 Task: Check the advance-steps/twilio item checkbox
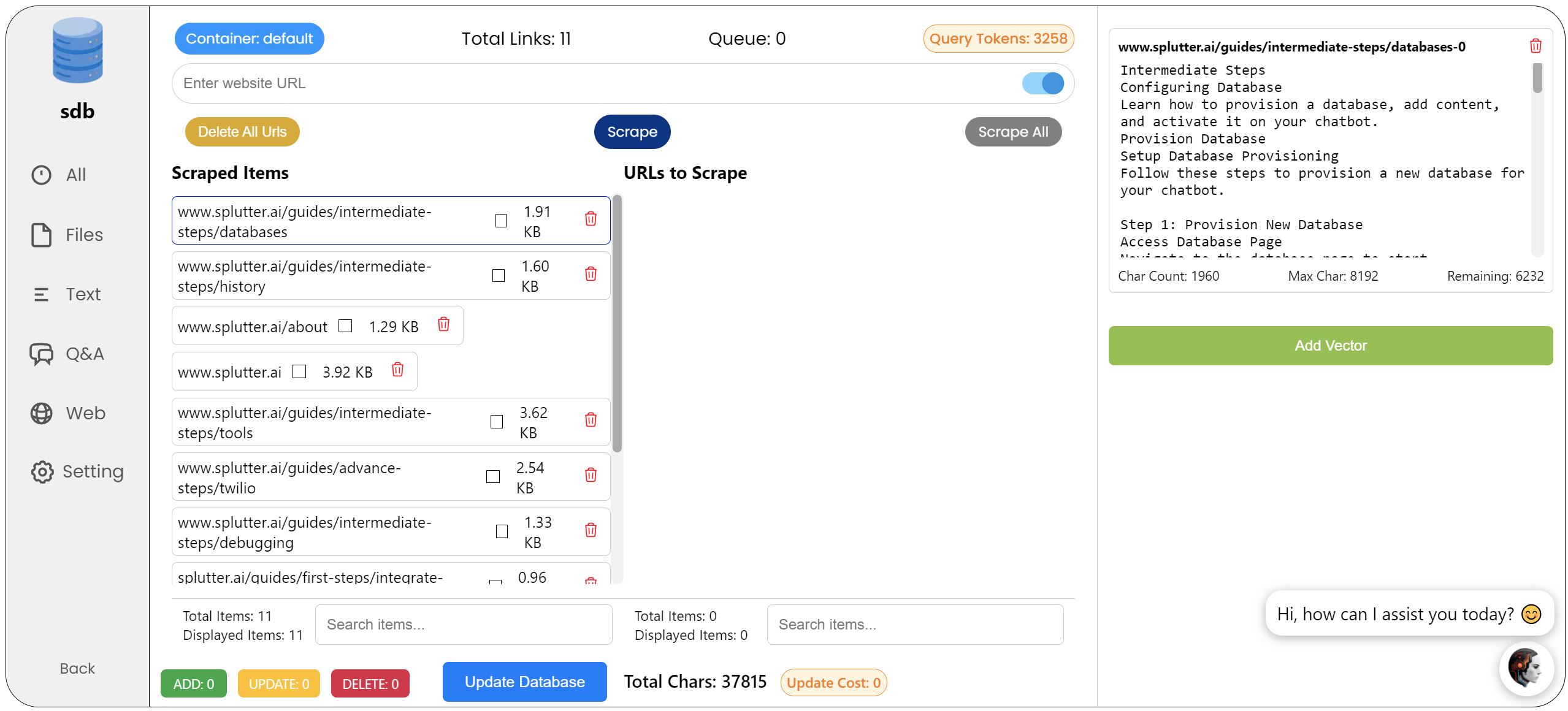click(493, 476)
